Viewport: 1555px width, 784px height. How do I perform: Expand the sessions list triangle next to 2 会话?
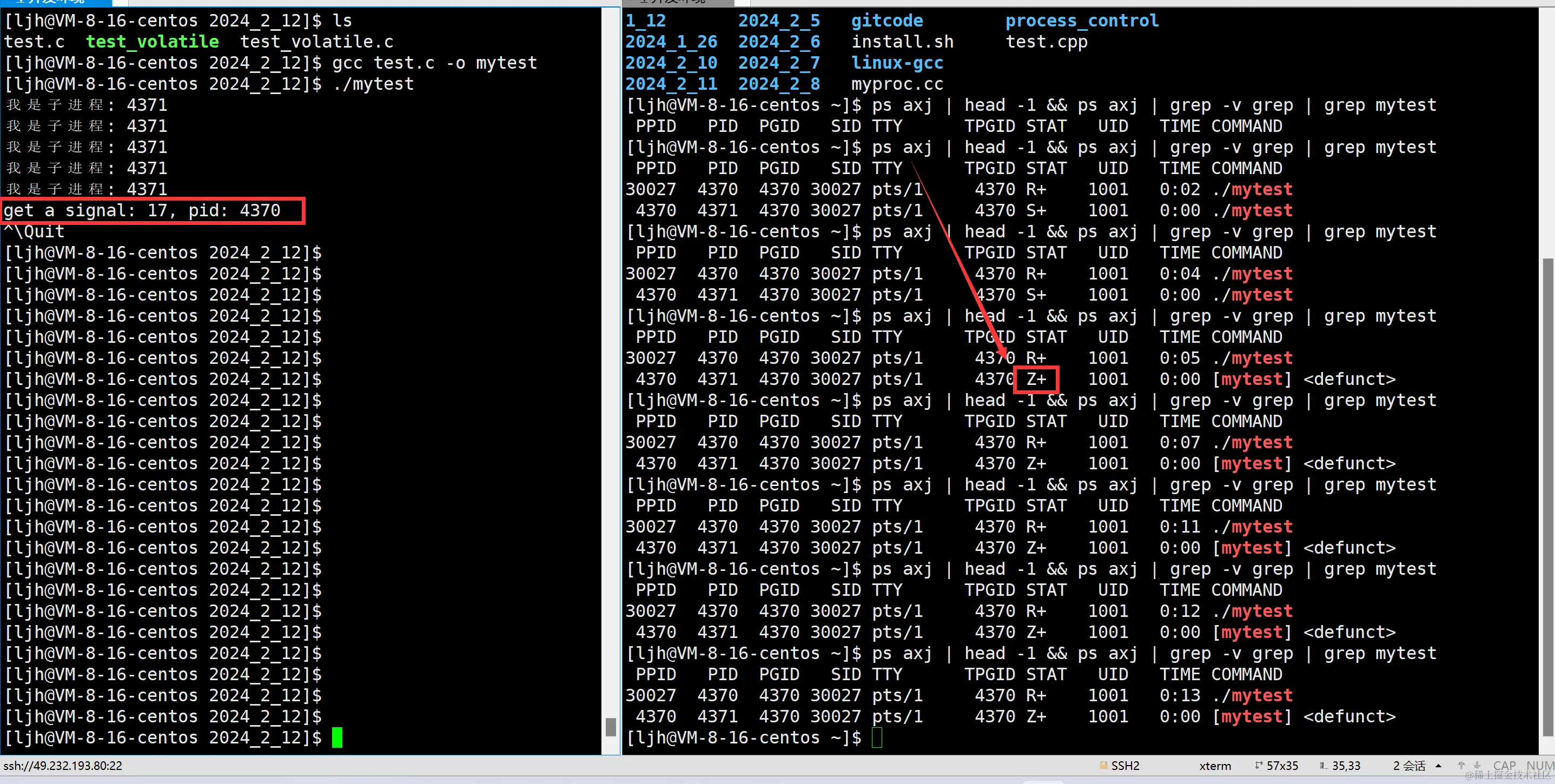point(1439,765)
